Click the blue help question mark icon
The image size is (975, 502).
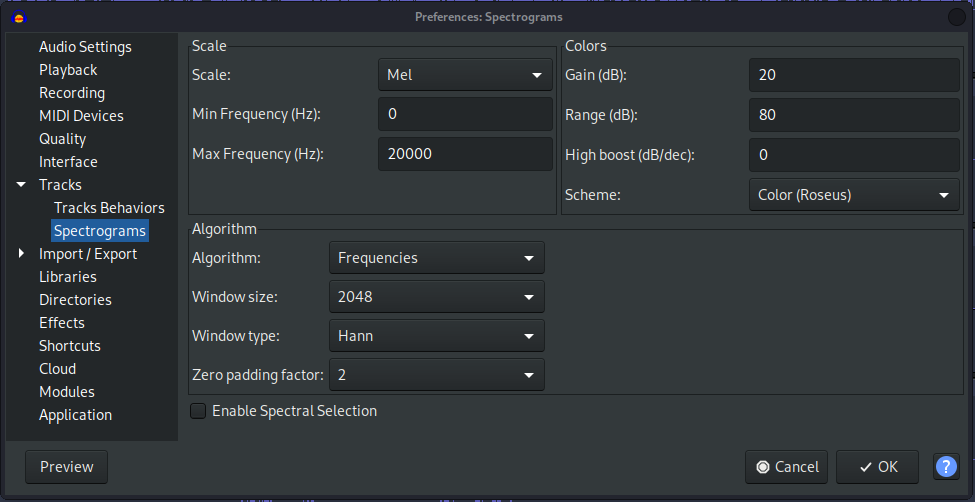coord(946,467)
